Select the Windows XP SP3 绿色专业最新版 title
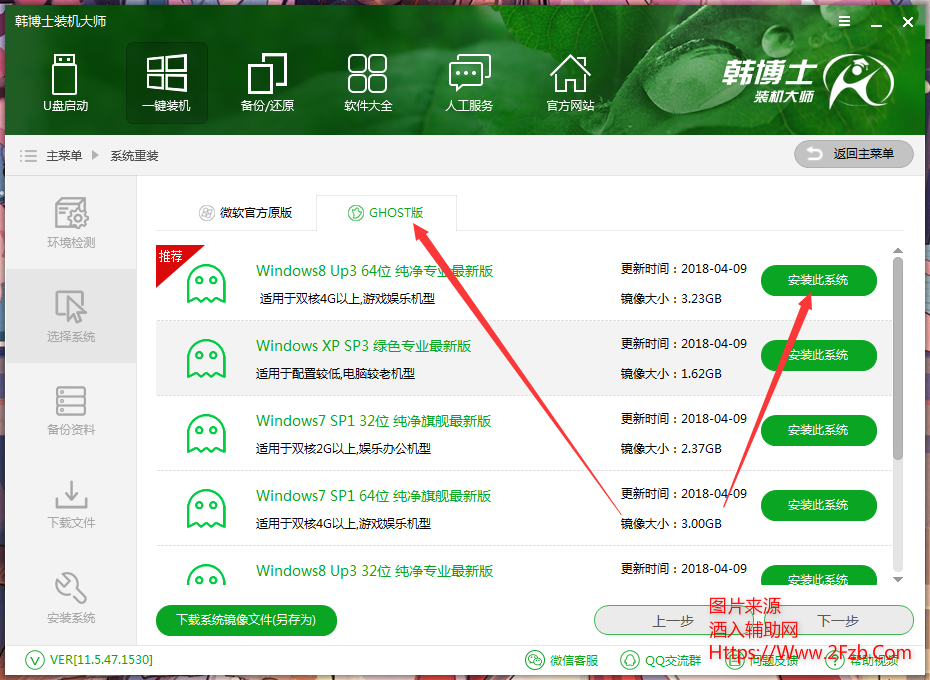This screenshot has width=930, height=680. tap(364, 346)
